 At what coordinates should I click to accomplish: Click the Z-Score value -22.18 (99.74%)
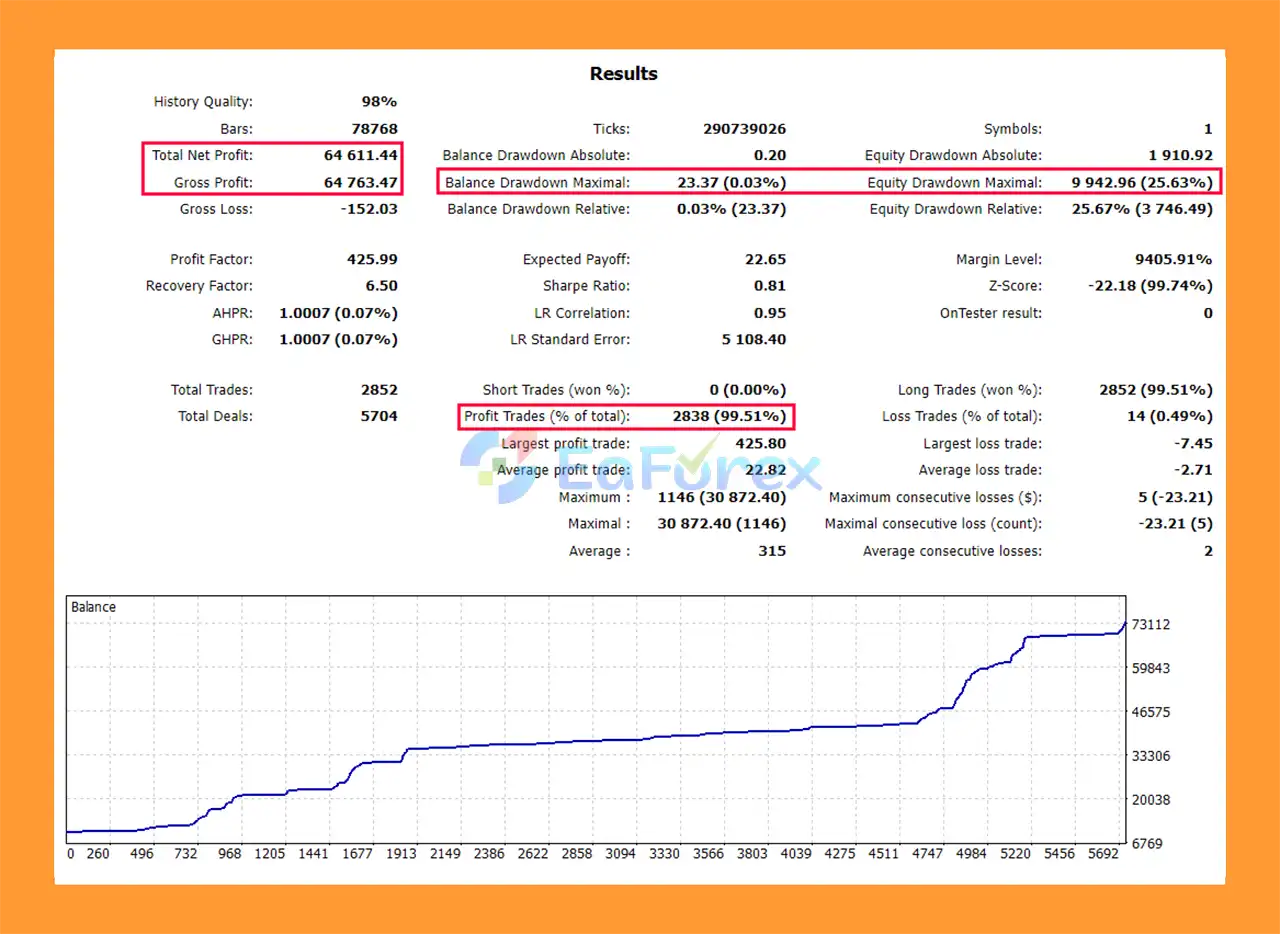click(x=1150, y=286)
